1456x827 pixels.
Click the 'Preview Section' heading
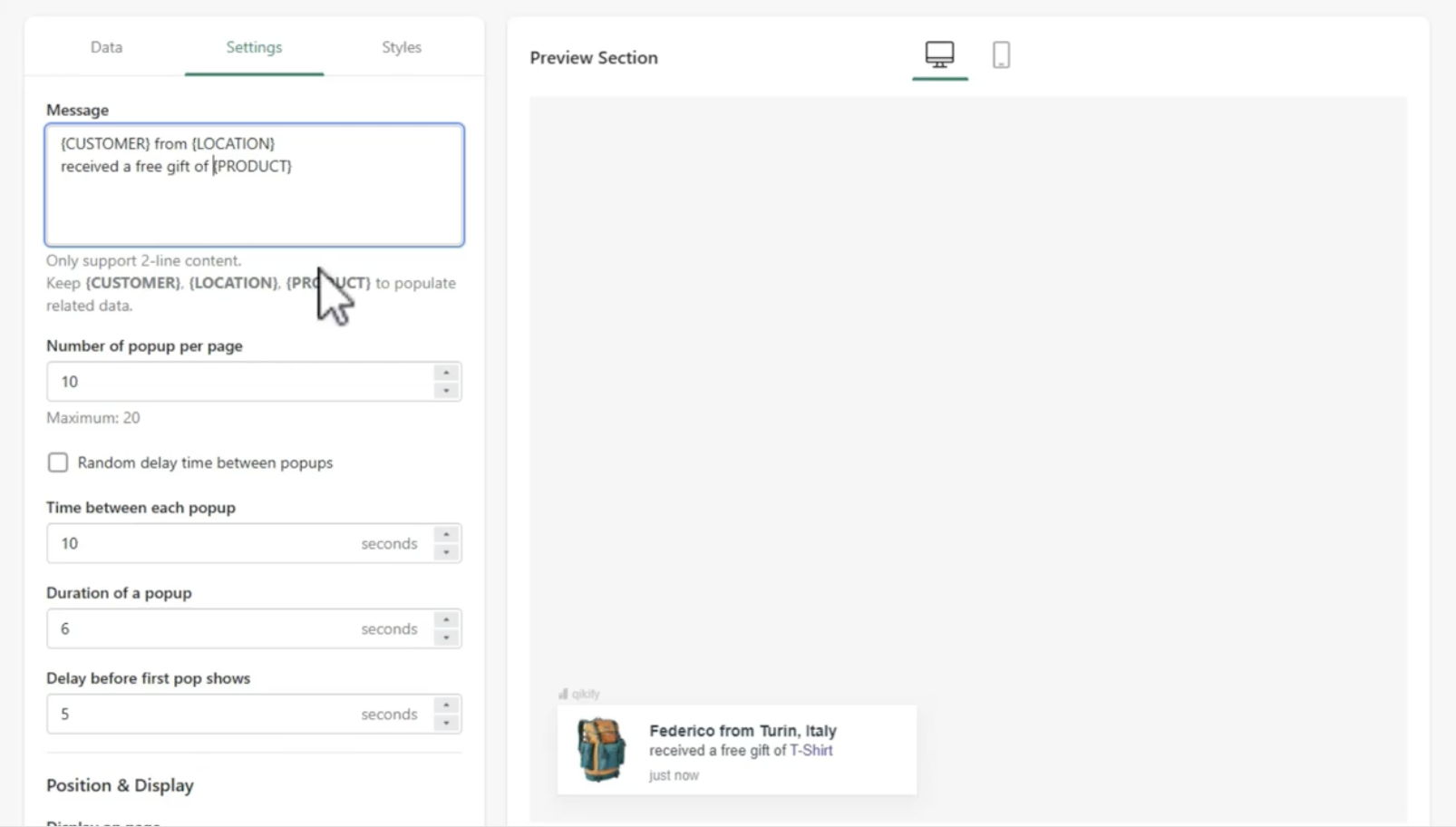tap(594, 57)
